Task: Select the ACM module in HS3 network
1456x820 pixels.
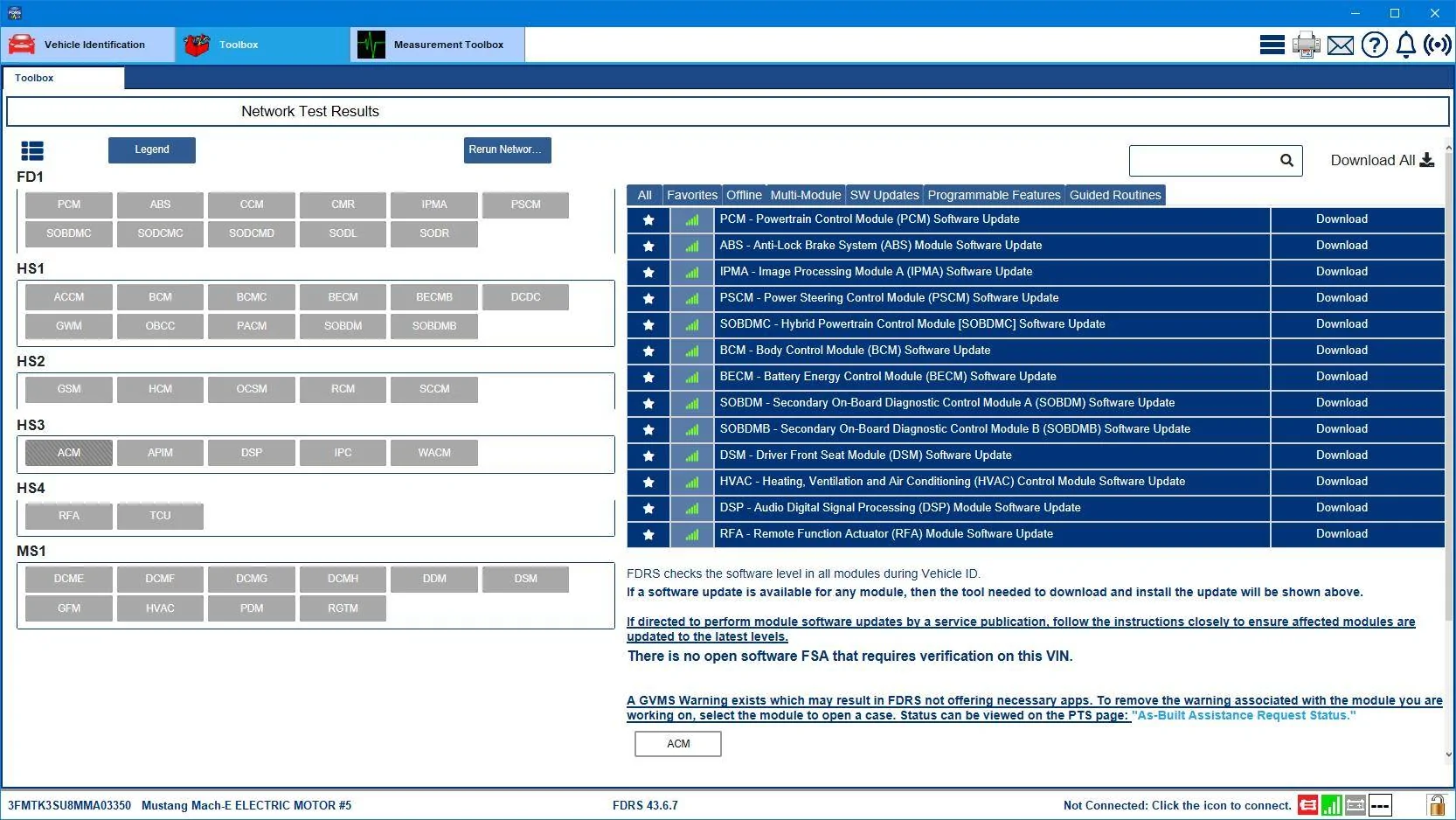Action: [x=69, y=453]
